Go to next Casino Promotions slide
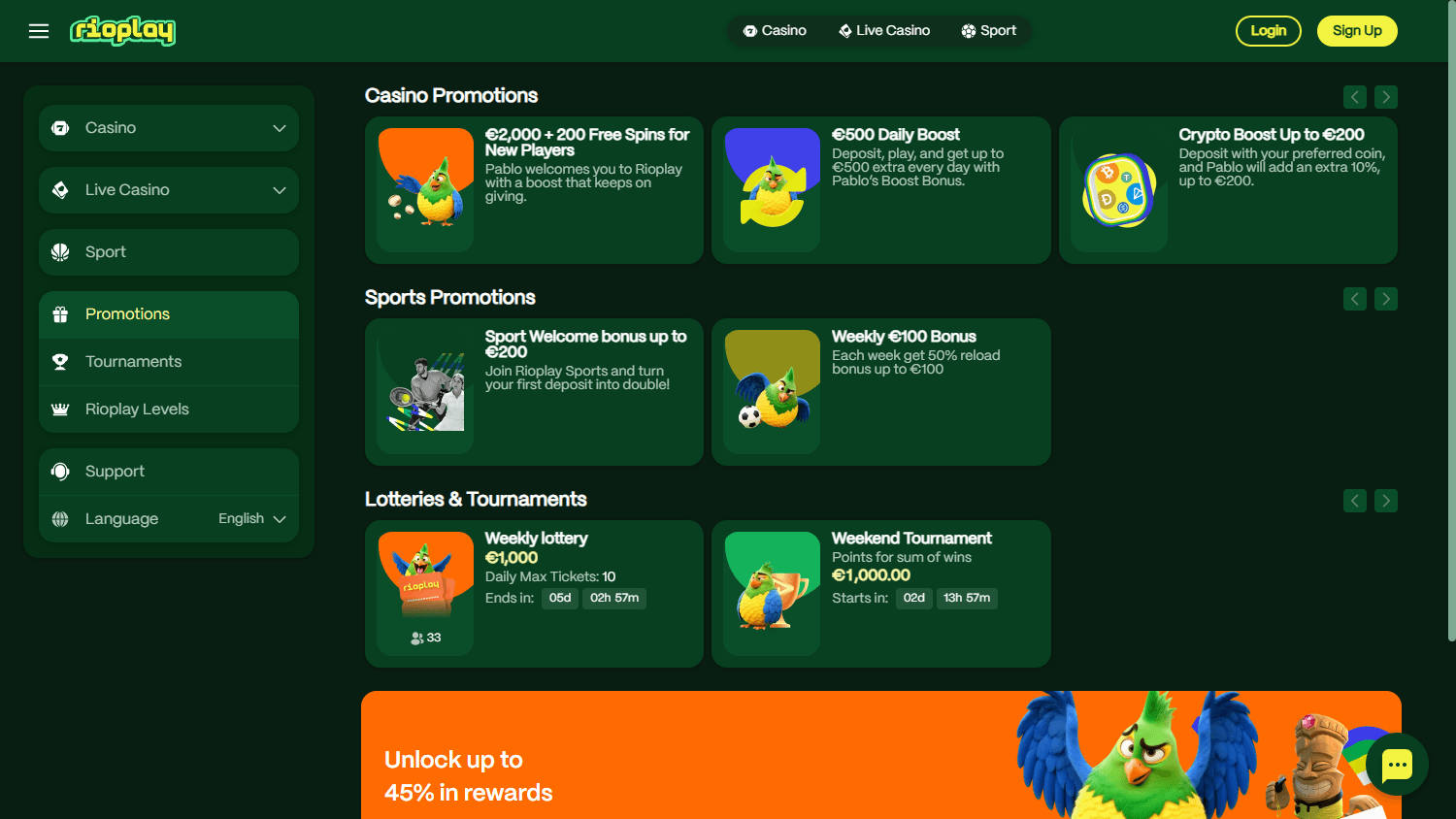 tap(1386, 97)
